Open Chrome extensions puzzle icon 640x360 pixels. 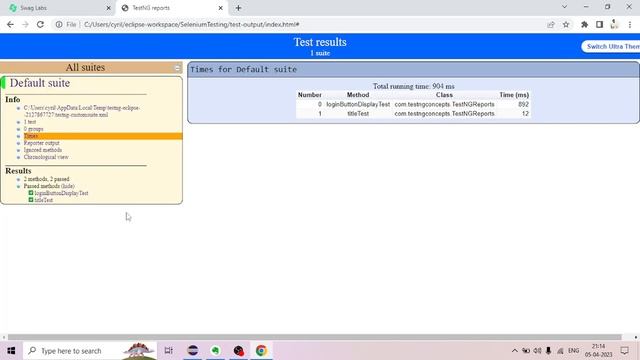(x=584, y=24)
